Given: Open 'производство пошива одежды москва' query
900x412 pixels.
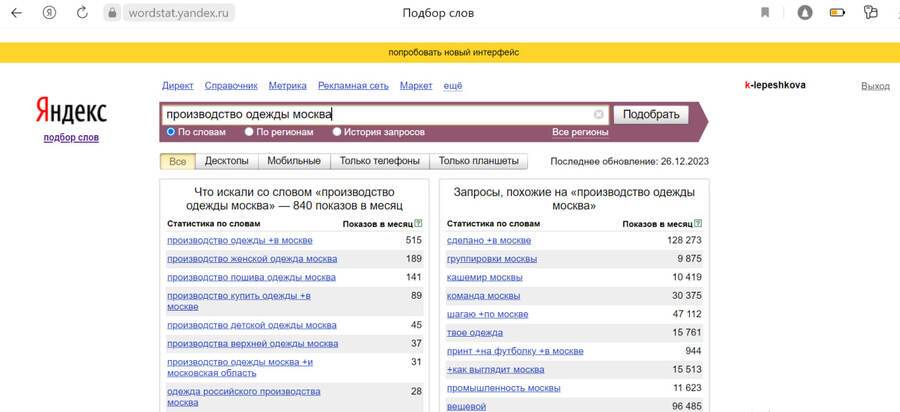Looking at the screenshot, I should [251, 277].
